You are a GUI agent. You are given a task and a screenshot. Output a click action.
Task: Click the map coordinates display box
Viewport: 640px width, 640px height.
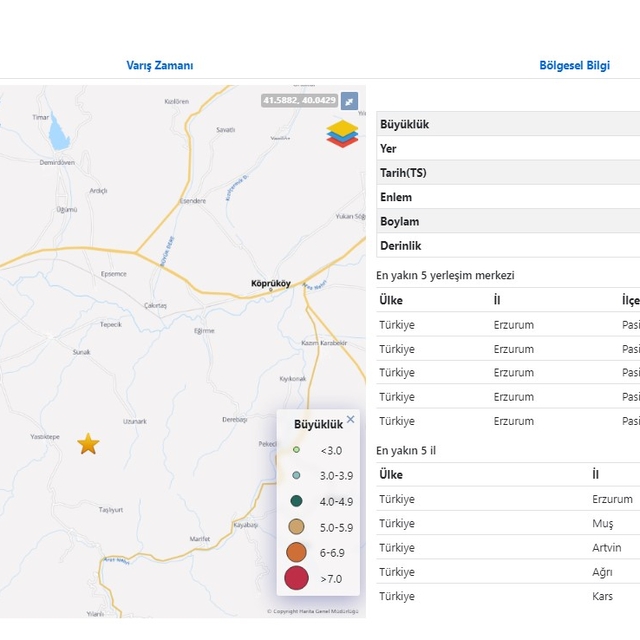299,101
